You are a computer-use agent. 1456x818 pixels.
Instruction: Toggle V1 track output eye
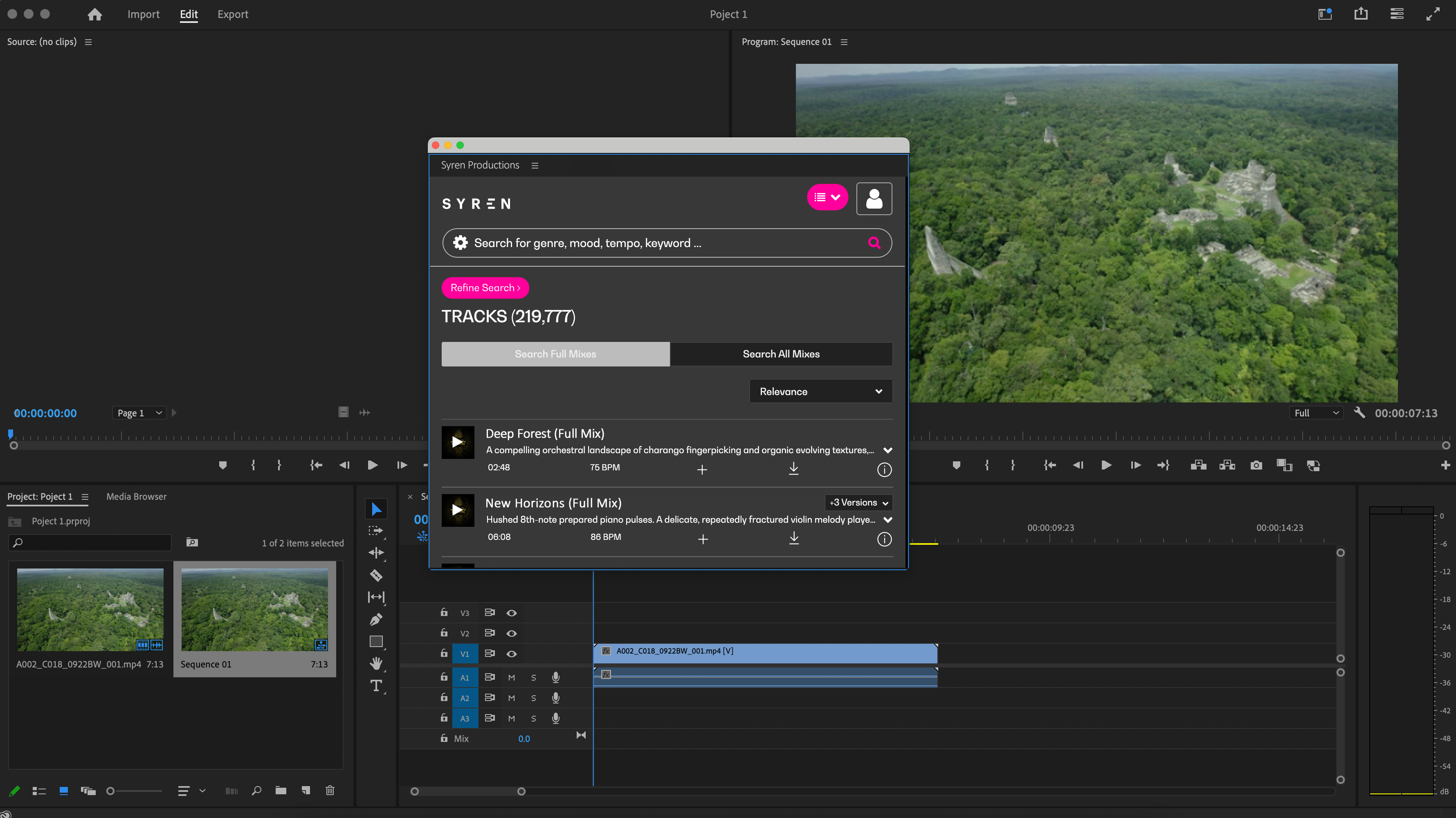pos(512,654)
